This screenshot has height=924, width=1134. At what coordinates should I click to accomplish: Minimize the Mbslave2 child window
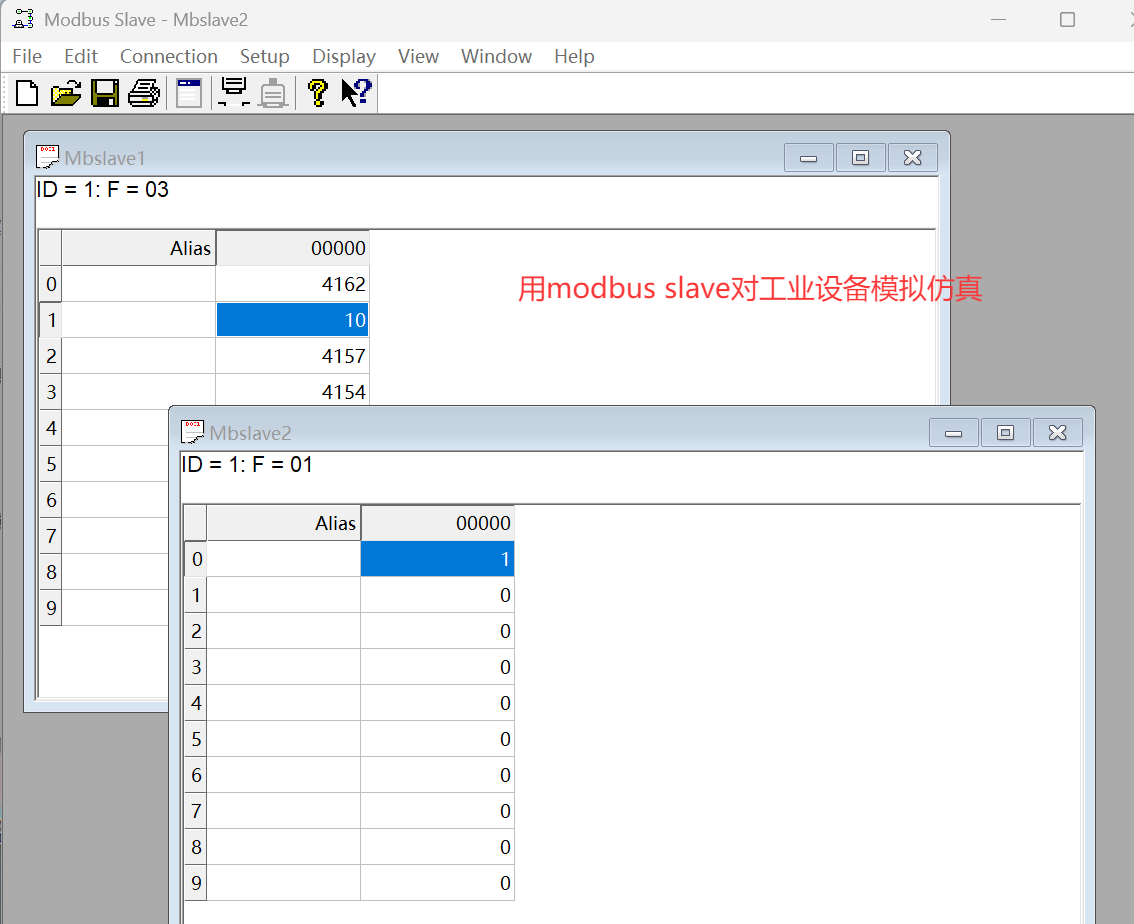pyautogui.click(x=954, y=432)
